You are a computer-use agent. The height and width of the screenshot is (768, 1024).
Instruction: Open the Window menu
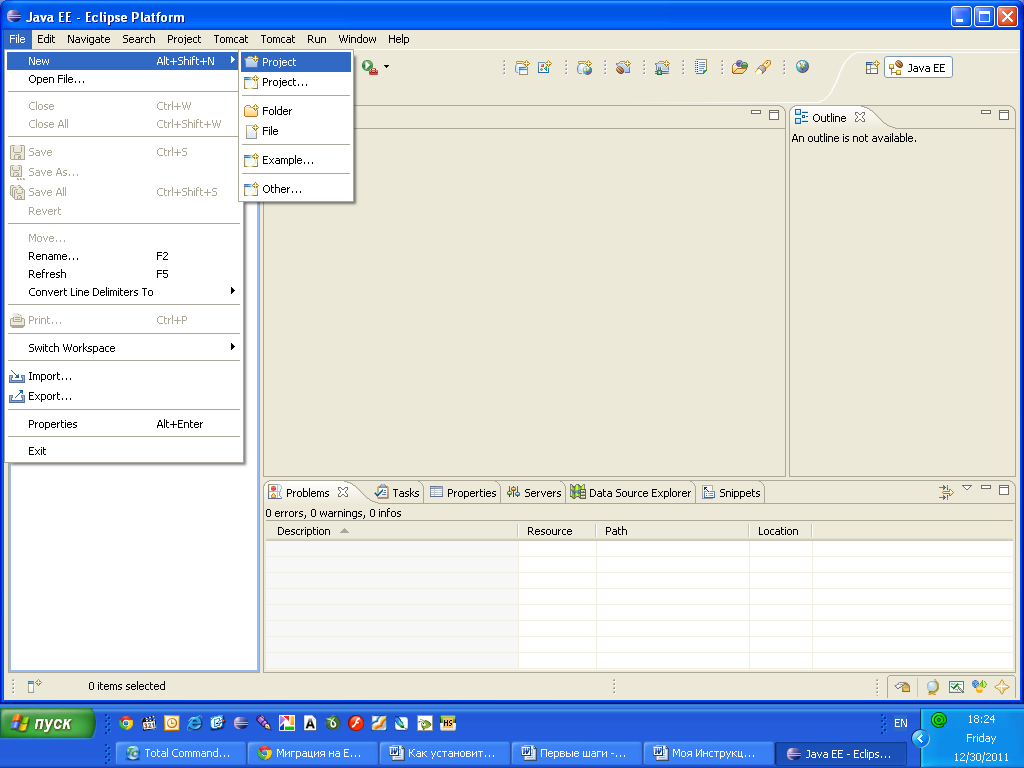[357, 39]
